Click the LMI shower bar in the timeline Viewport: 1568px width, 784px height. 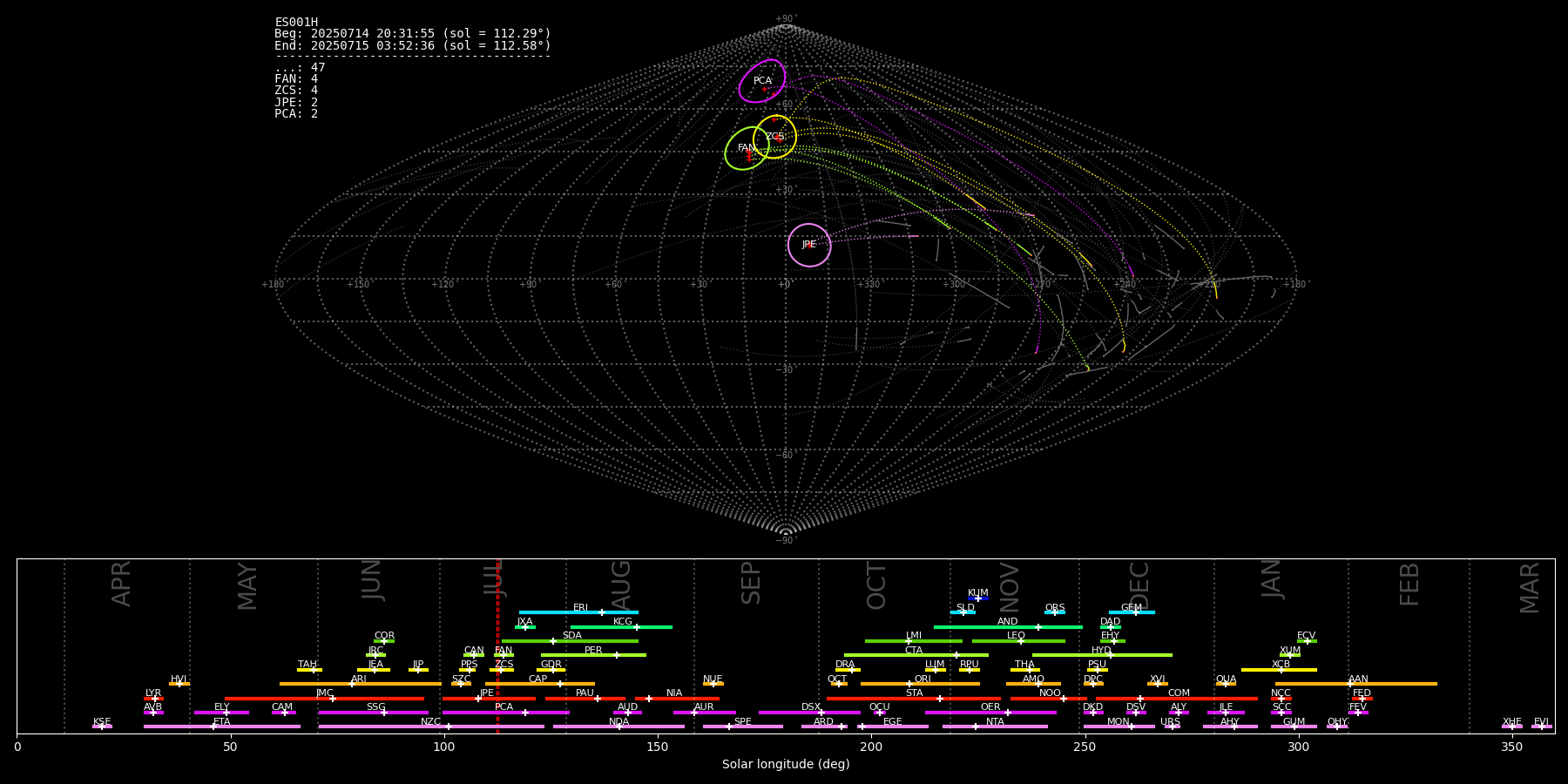[x=914, y=641]
